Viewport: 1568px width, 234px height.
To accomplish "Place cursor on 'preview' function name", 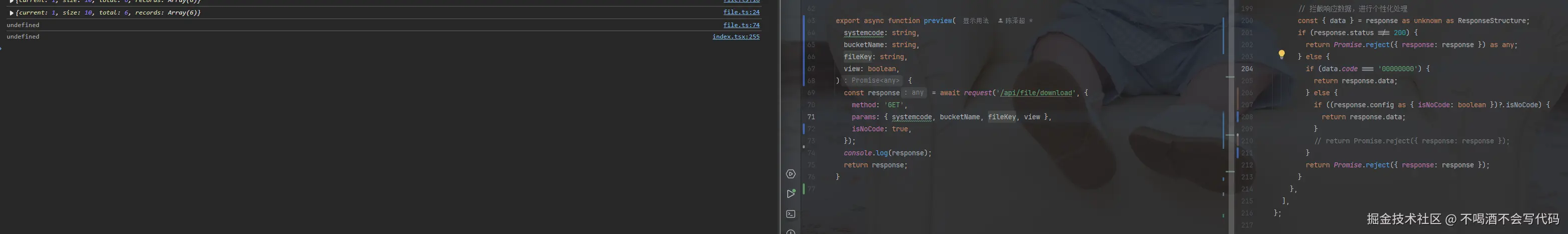I will point(938,21).
